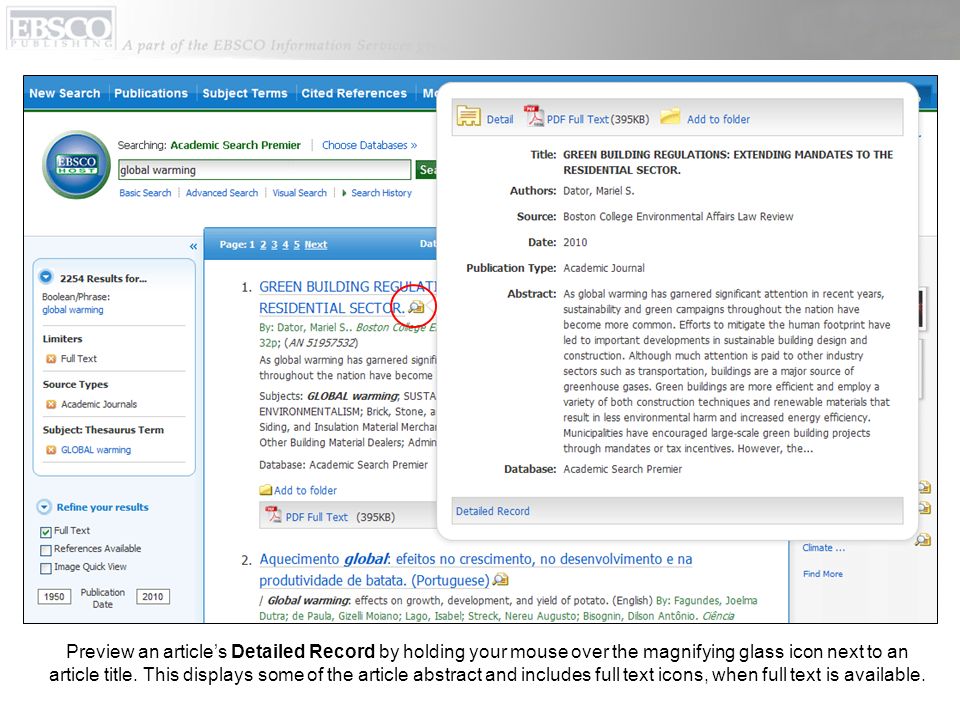
Task: Open PDF Full Text icon in preview popup
Action: point(534,116)
